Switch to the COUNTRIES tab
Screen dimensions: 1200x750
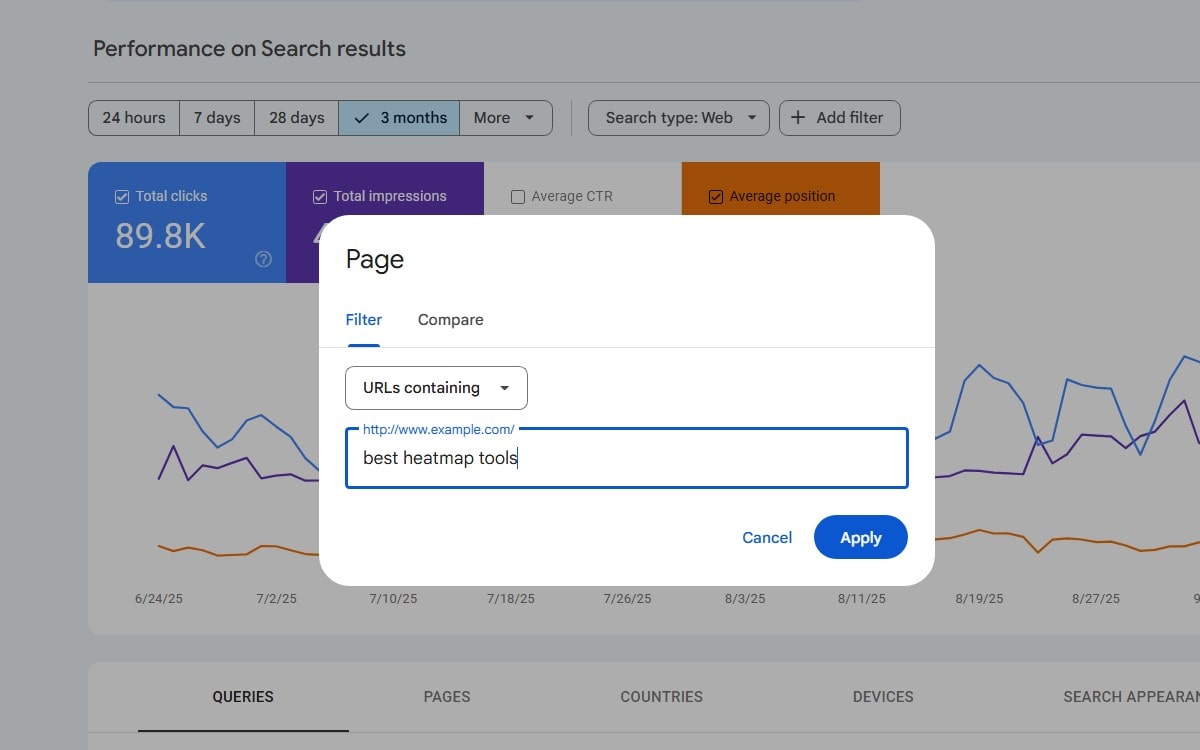(x=661, y=697)
